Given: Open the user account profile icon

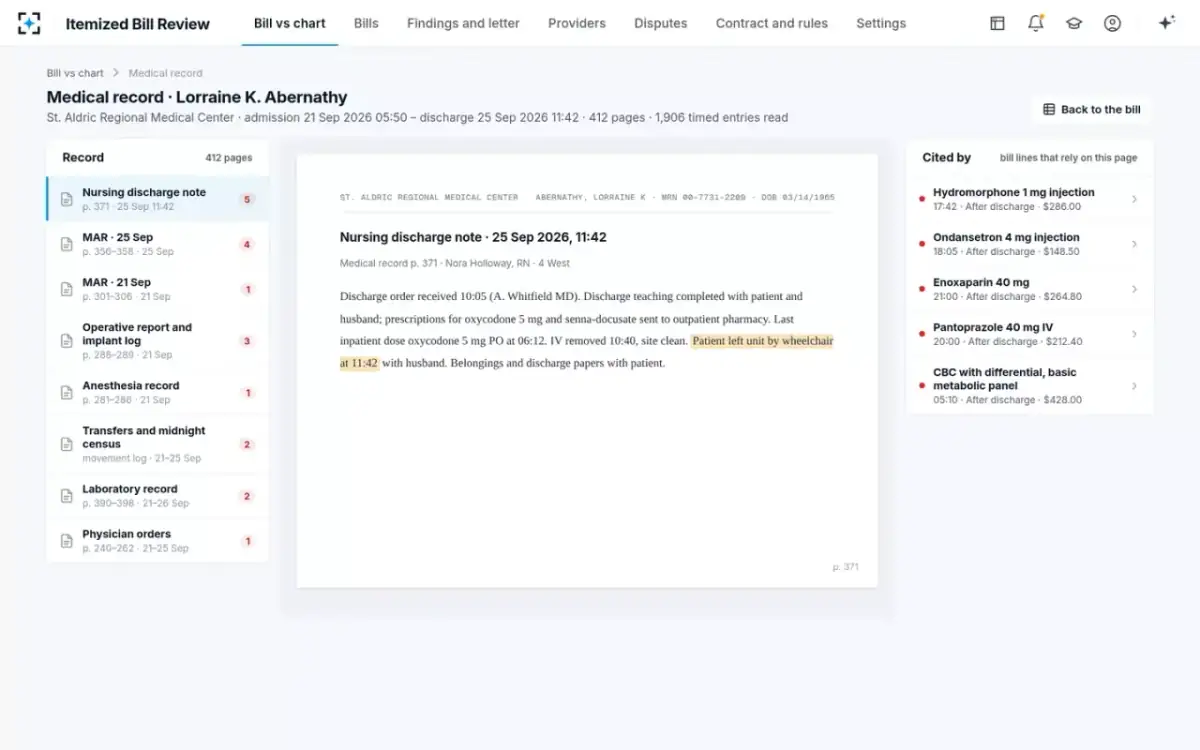Looking at the screenshot, I should click(1112, 23).
